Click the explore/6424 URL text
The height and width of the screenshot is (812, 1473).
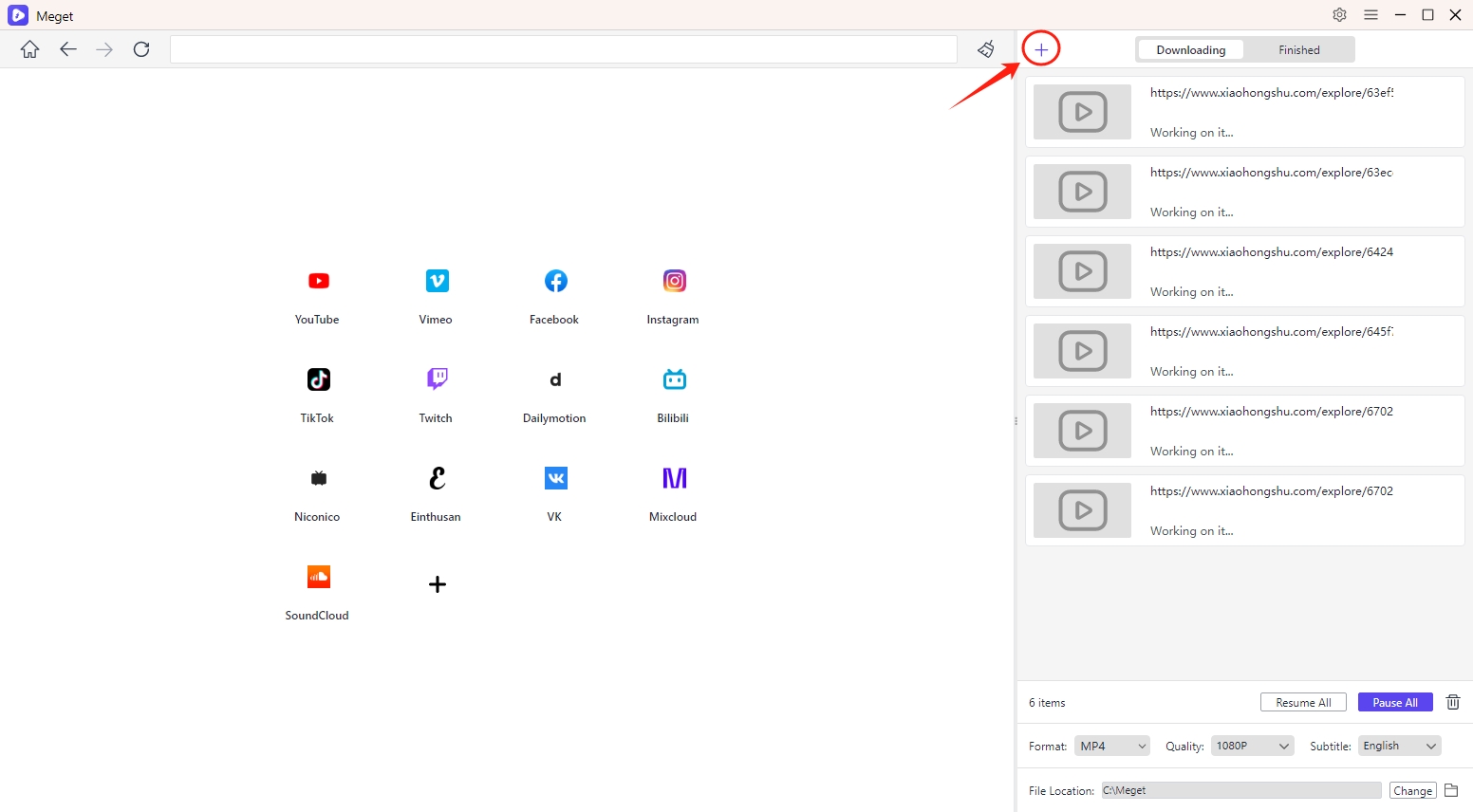pyautogui.click(x=1272, y=252)
